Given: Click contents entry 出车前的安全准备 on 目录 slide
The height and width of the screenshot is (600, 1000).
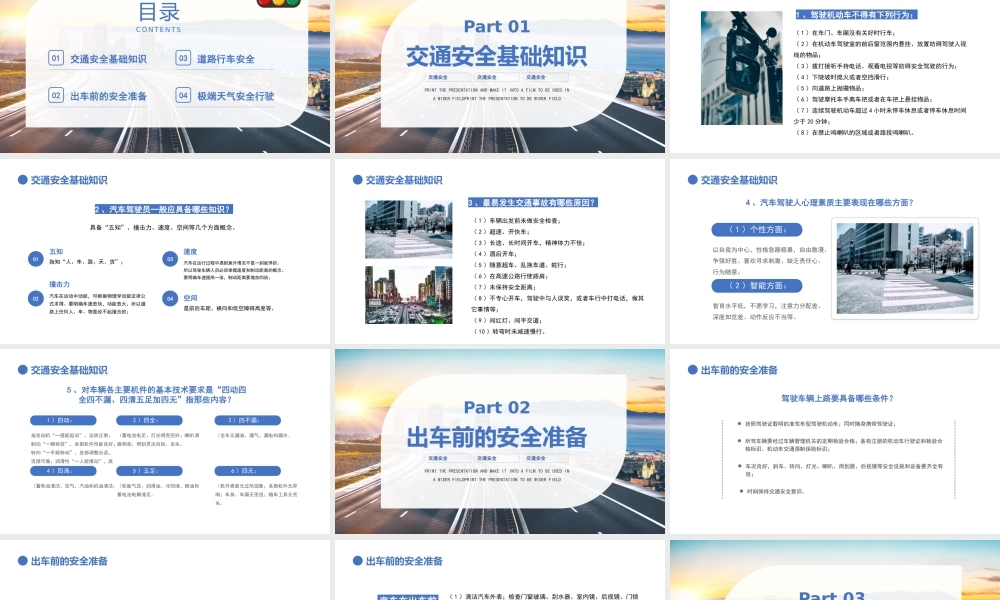Looking at the screenshot, I should tap(108, 96).
